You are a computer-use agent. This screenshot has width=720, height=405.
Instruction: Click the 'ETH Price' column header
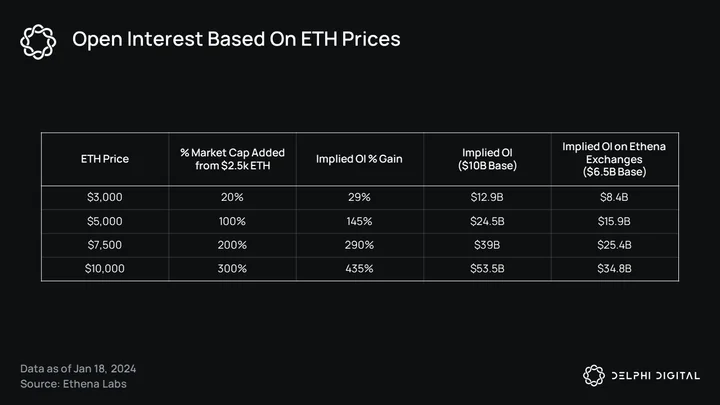[x=105, y=159]
